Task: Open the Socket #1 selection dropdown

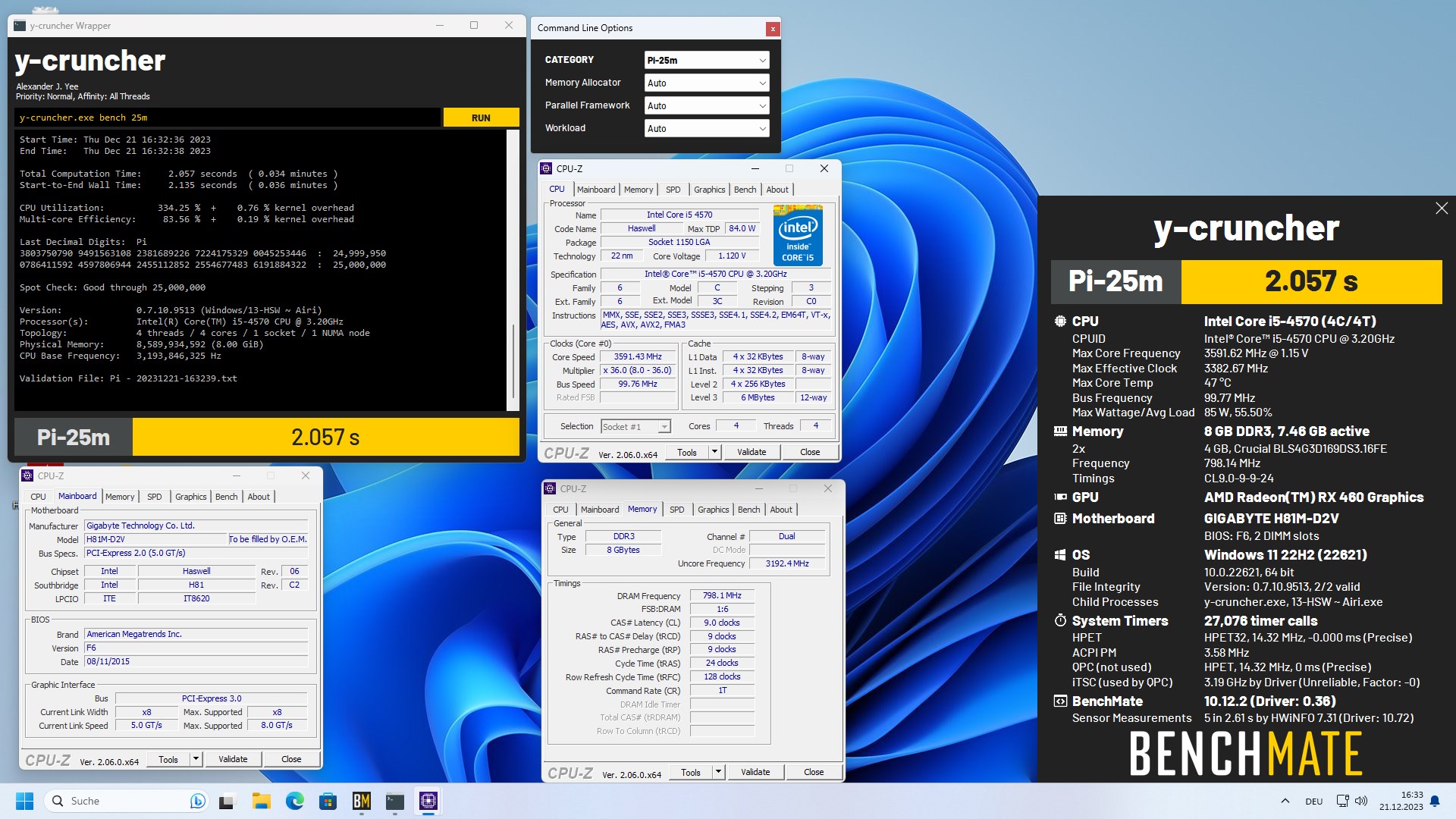Action: click(x=635, y=427)
